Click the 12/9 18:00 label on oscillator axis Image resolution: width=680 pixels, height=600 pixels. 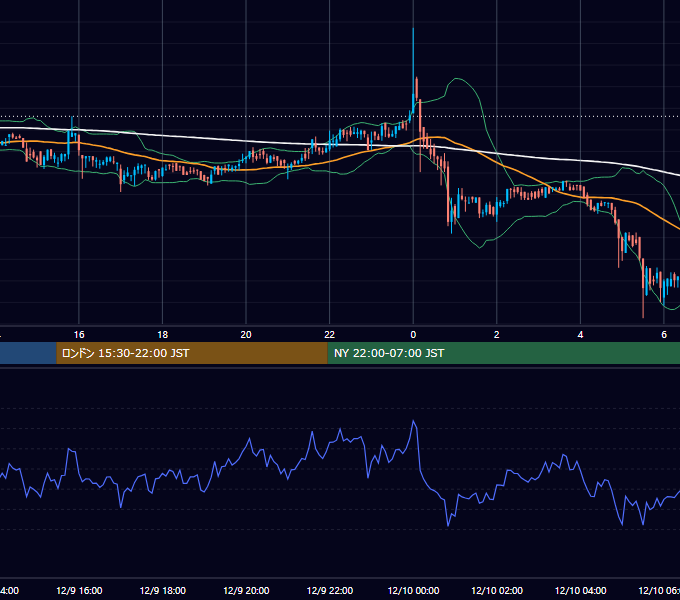point(163,590)
